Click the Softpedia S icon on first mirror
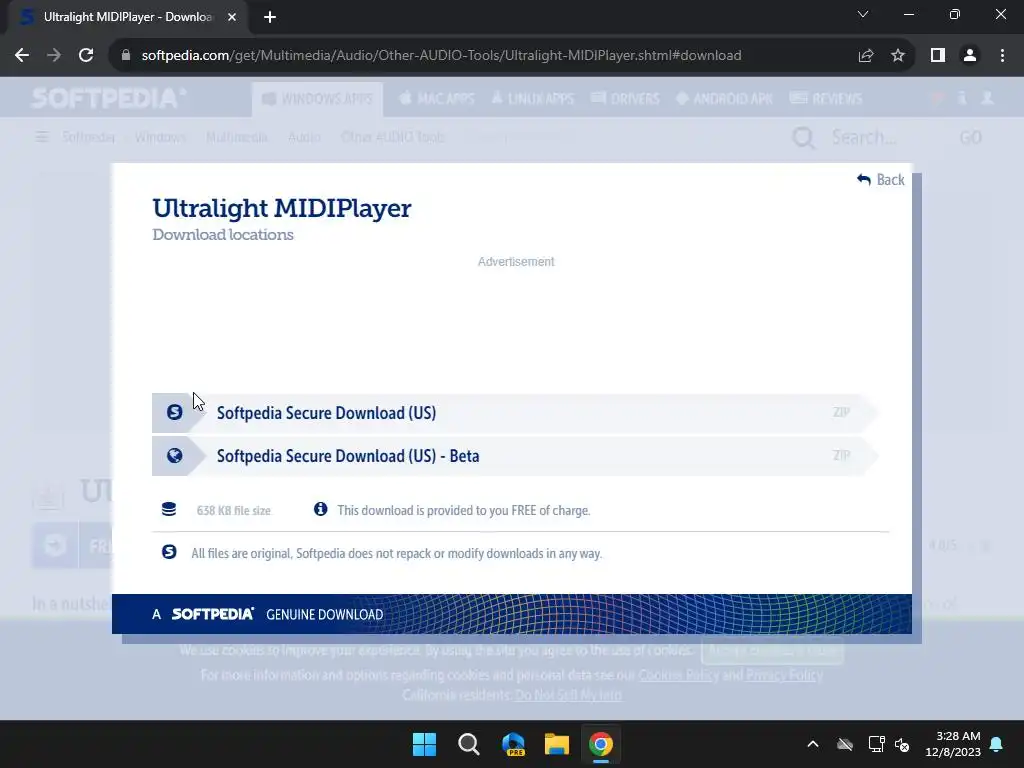The width and height of the screenshot is (1024, 768). tap(174, 412)
